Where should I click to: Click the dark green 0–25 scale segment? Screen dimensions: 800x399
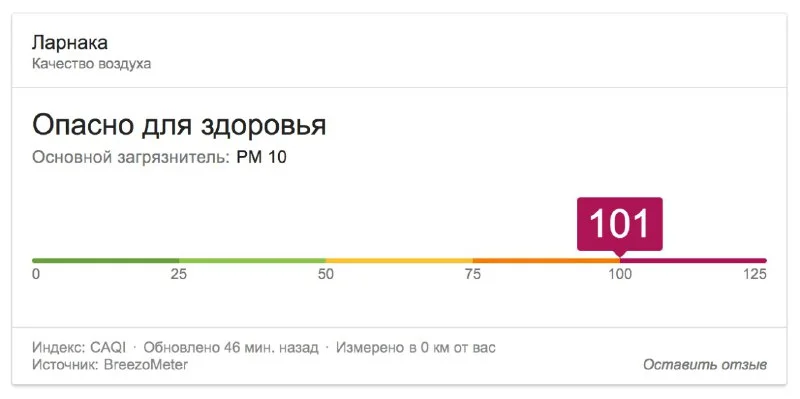106,261
